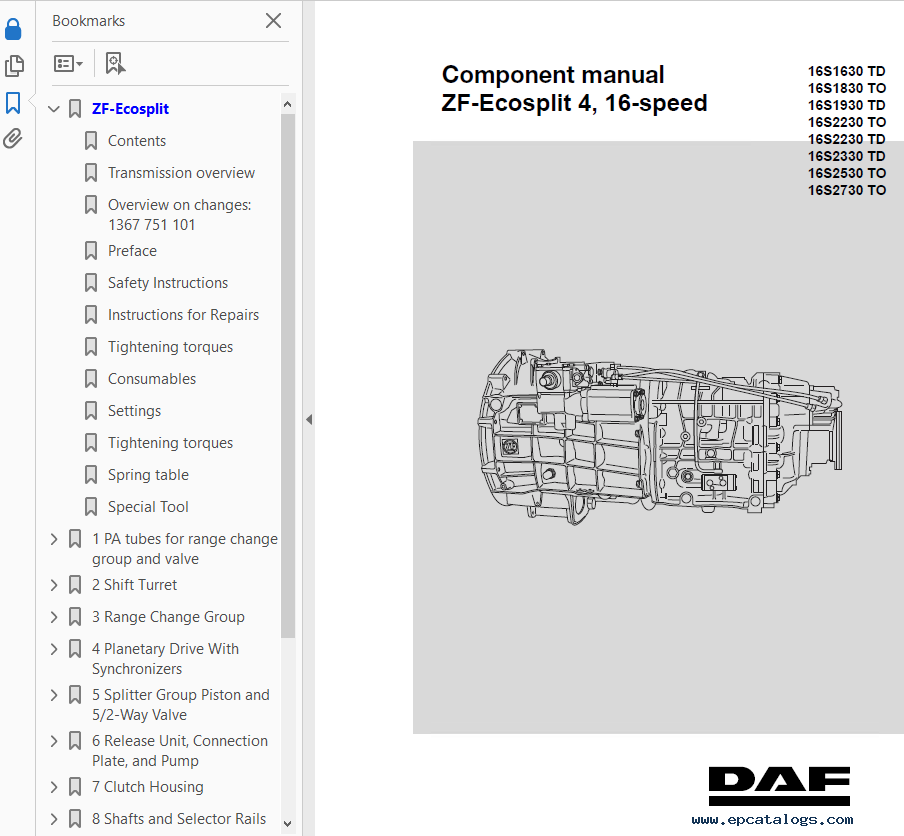Open the bookmark options dropdown menu

(x=68, y=63)
